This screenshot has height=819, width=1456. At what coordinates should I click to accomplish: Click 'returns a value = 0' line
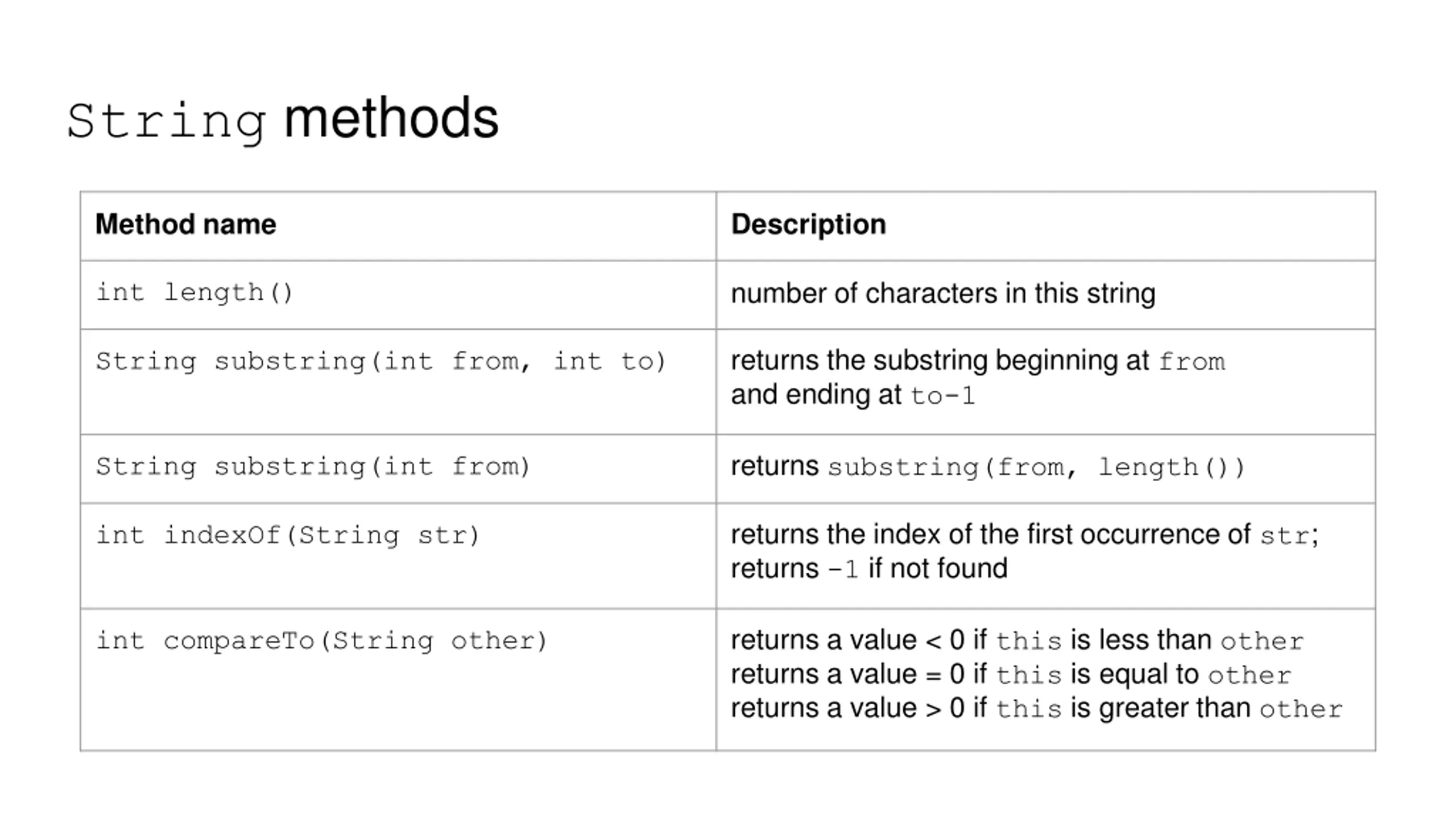1011,675
